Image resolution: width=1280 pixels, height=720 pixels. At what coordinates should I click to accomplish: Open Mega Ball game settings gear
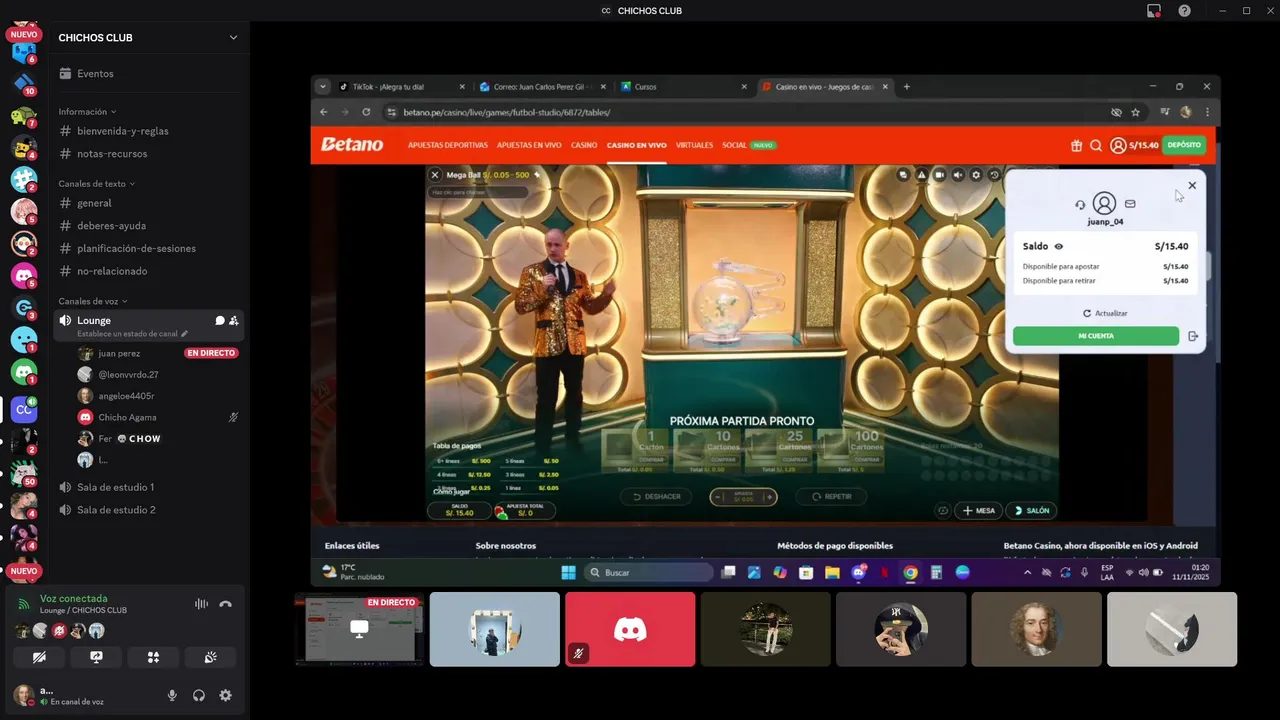976,175
